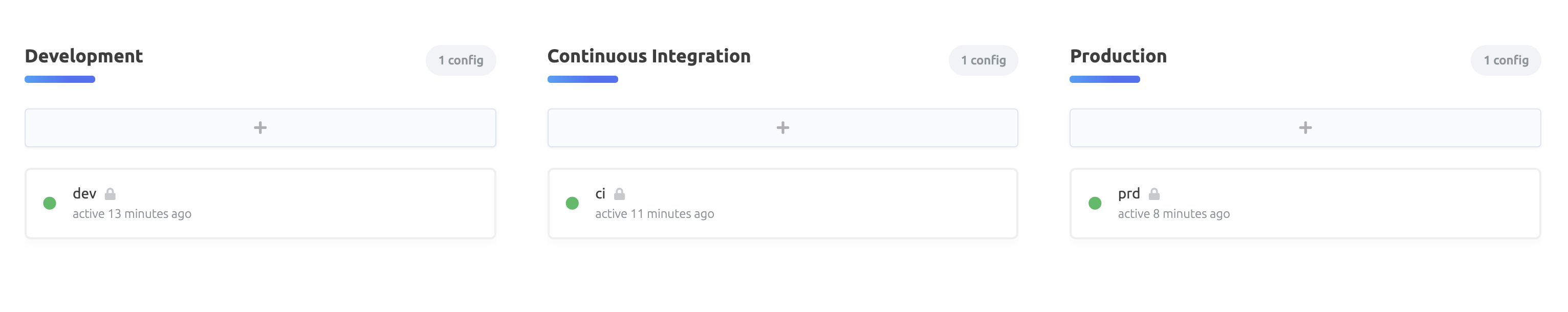Click the lock icon beside ci

[x=619, y=194]
